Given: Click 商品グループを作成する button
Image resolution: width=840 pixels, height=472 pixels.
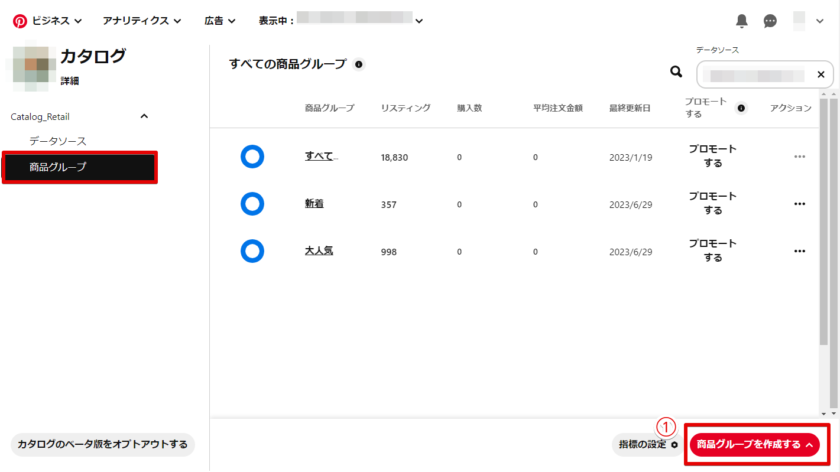Looking at the screenshot, I should point(756,444).
